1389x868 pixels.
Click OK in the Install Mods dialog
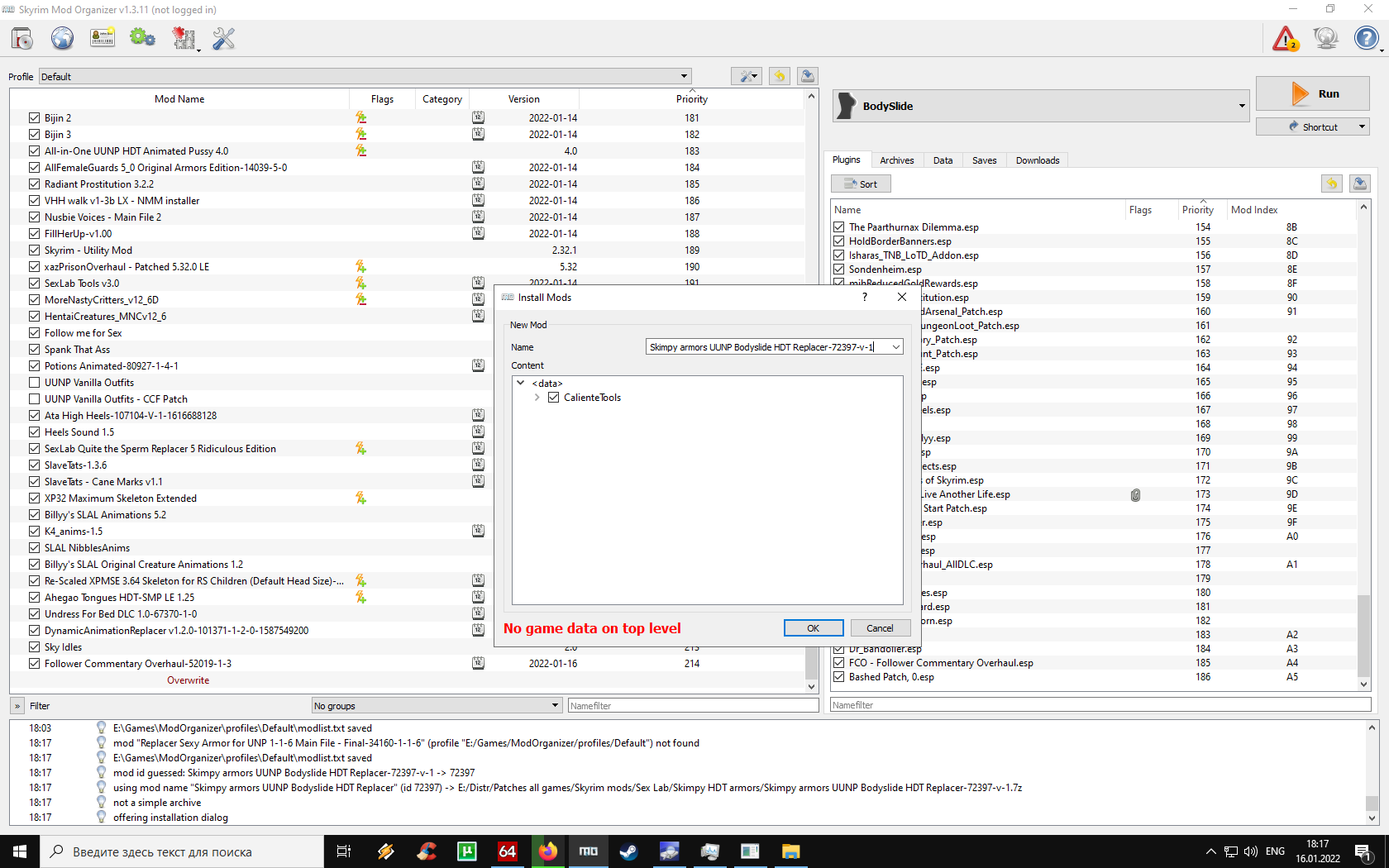tap(813, 627)
